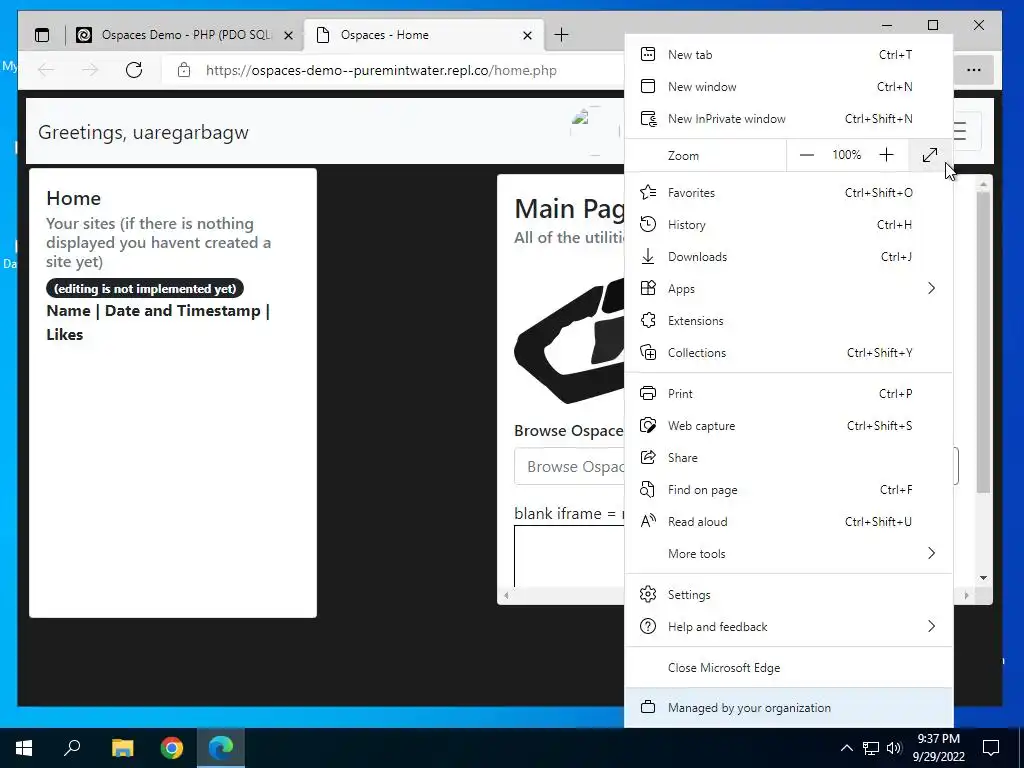Click the Extensions puzzle icon
Screen dimensions: 1024x768
tap(648, 320)
